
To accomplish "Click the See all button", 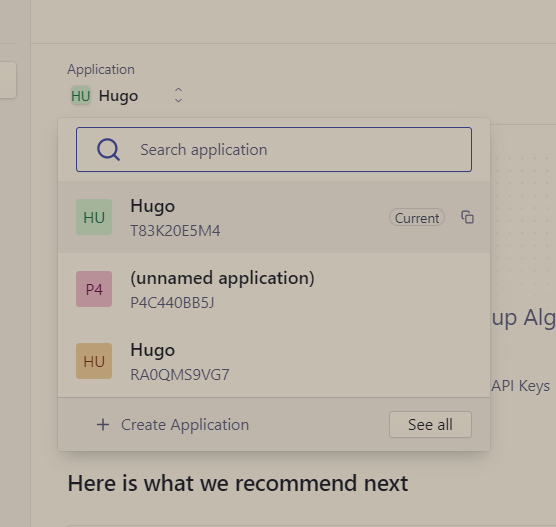I will point(430,425).
